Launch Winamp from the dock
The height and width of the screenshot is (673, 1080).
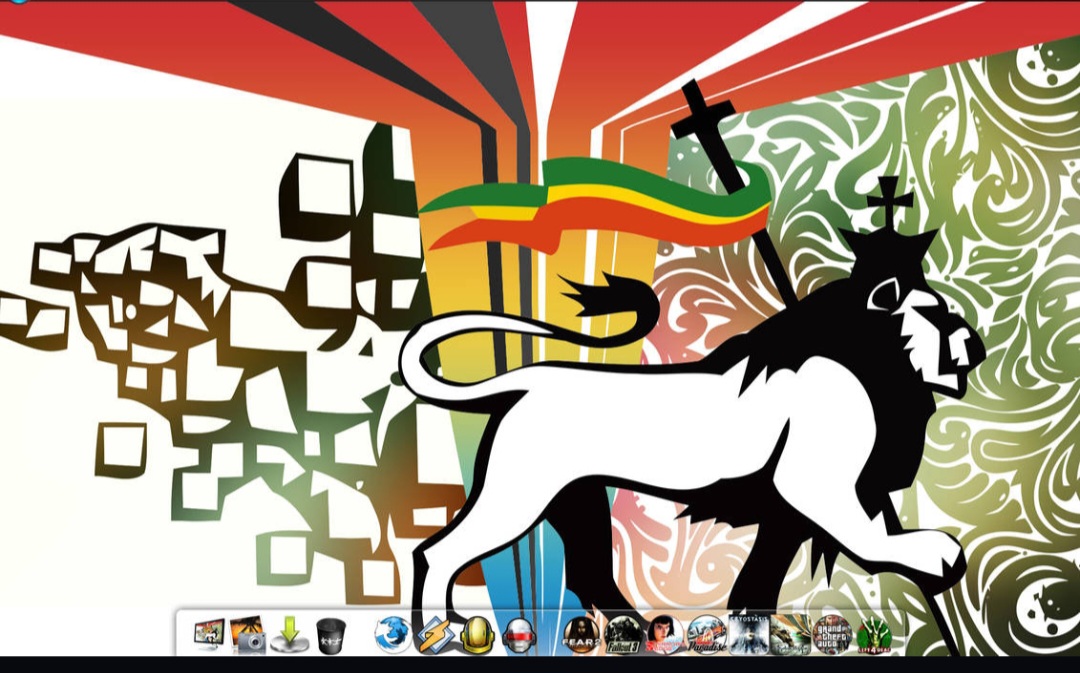pos(436,634)
